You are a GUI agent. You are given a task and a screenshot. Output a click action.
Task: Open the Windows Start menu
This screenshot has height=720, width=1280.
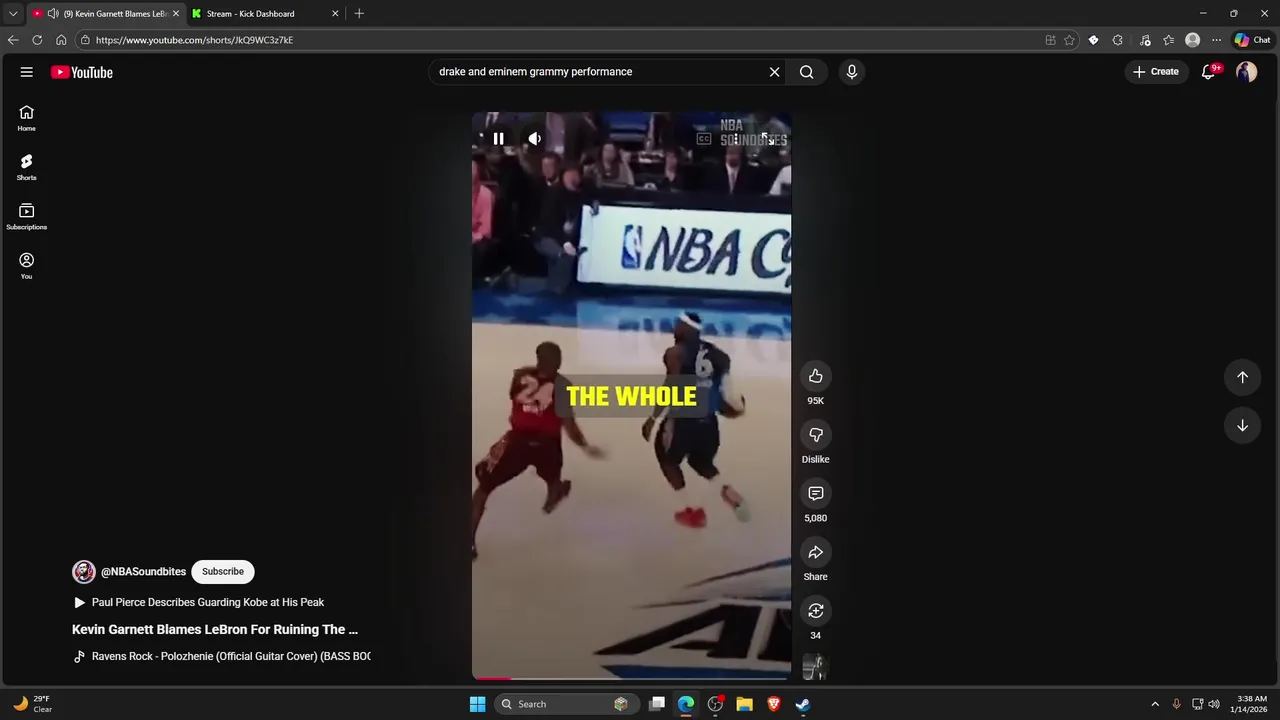coord(477,704)
